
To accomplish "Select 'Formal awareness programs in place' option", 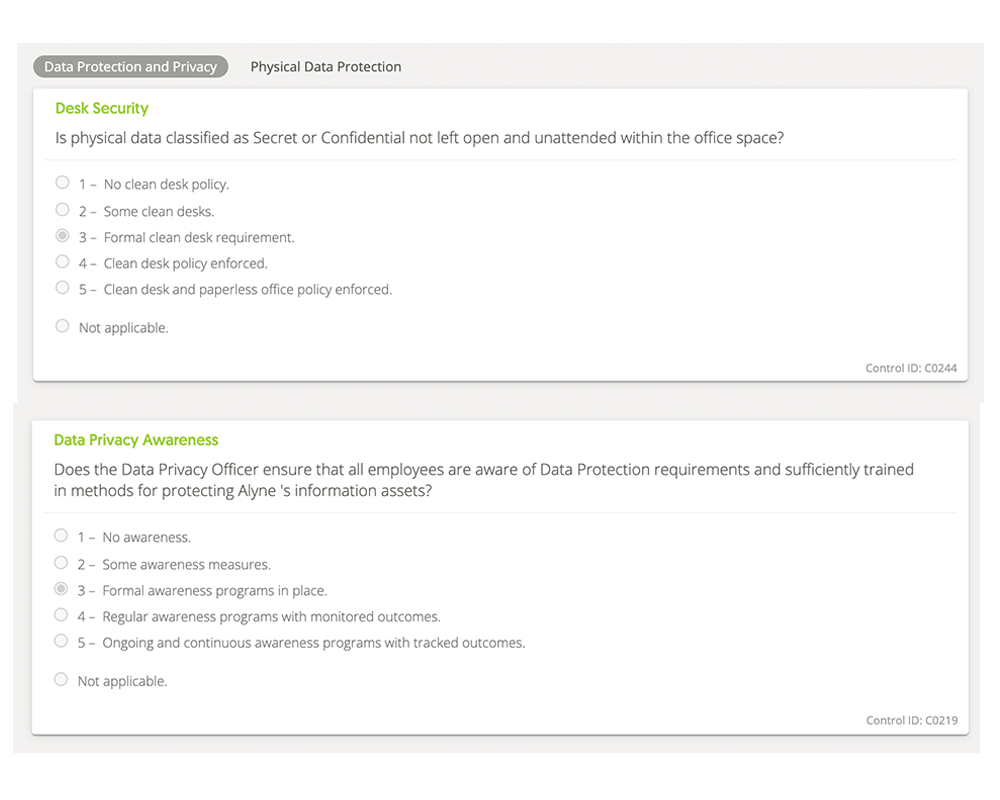I will (61, 589).
